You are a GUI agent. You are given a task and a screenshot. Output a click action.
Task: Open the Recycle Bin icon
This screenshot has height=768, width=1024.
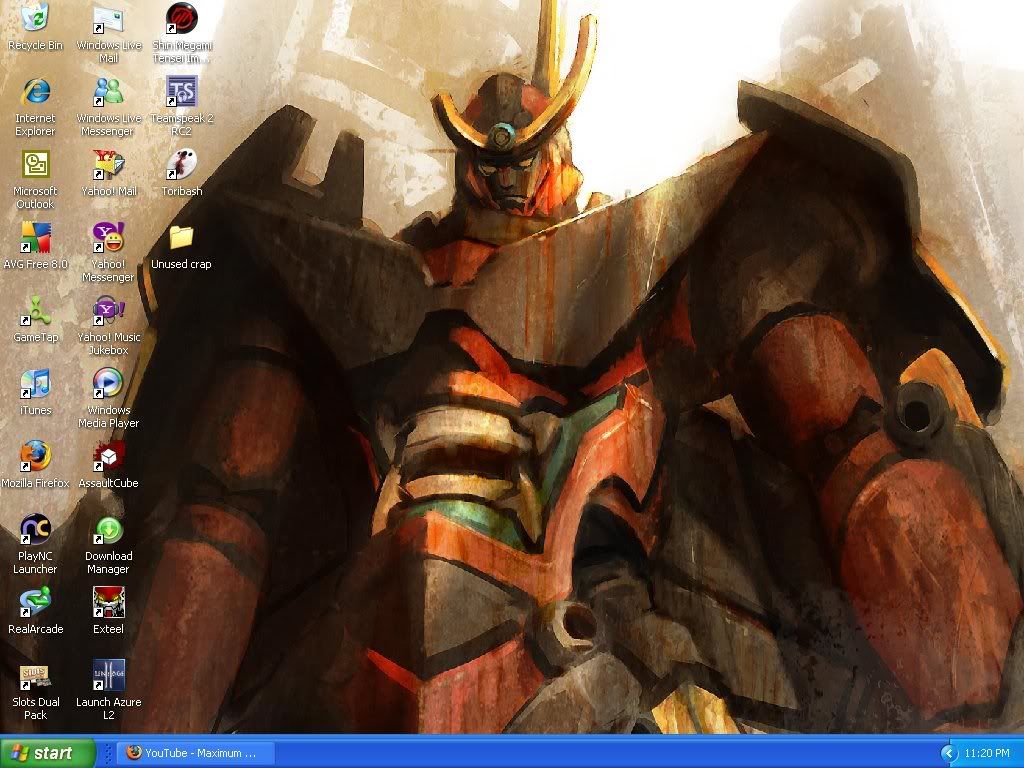click(x=35, y=20)
